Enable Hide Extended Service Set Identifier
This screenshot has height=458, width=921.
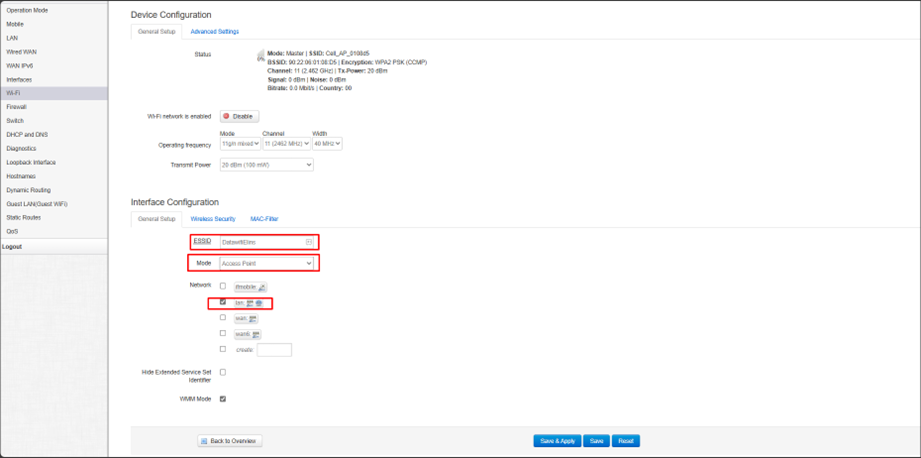click(223, 372)
